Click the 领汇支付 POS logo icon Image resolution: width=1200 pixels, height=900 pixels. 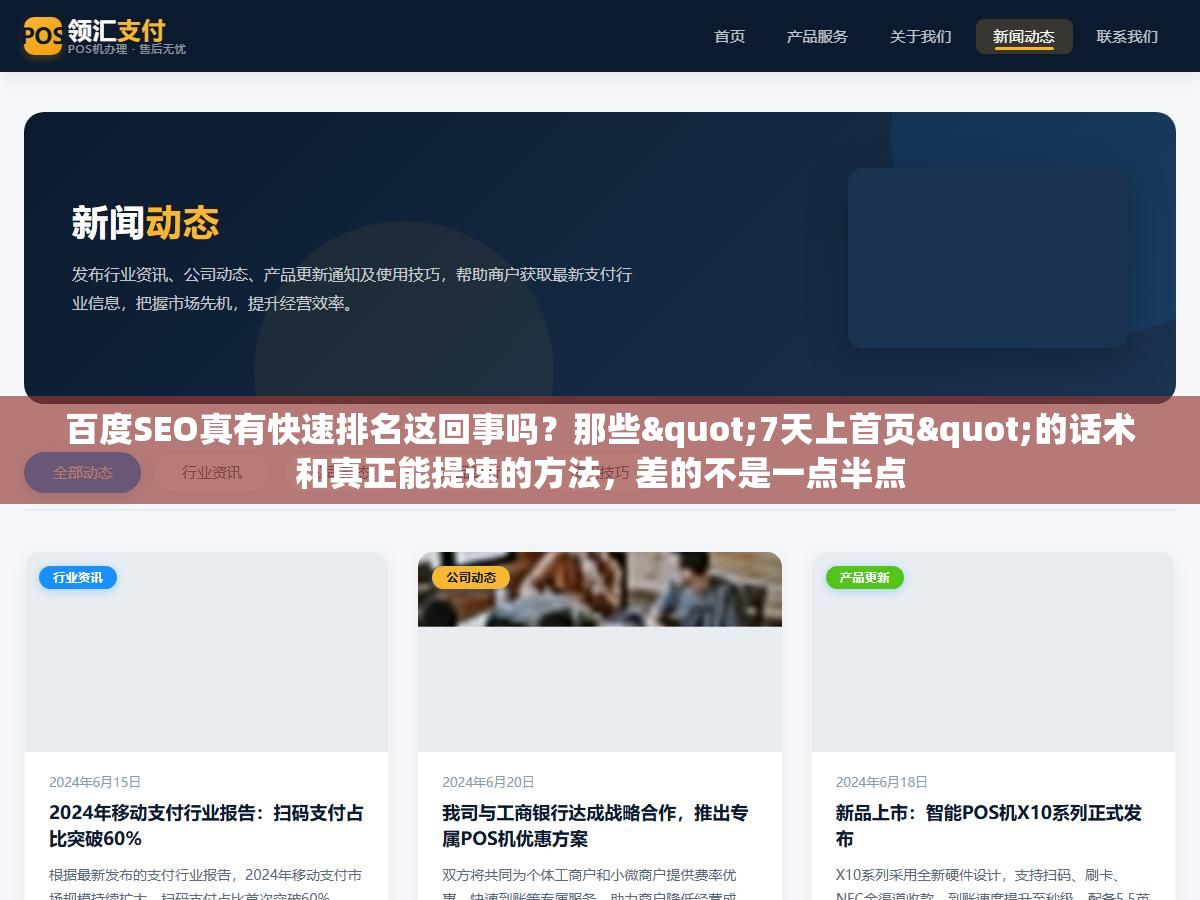43,36
